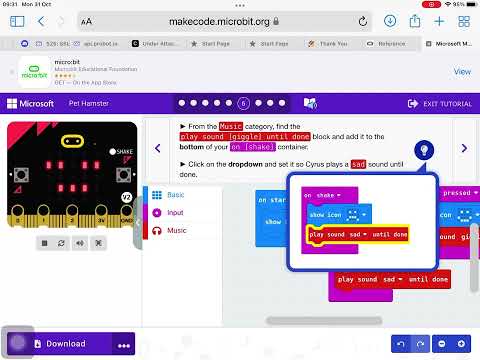Jump to the second tutorial step dot

(x=193, y=103)
